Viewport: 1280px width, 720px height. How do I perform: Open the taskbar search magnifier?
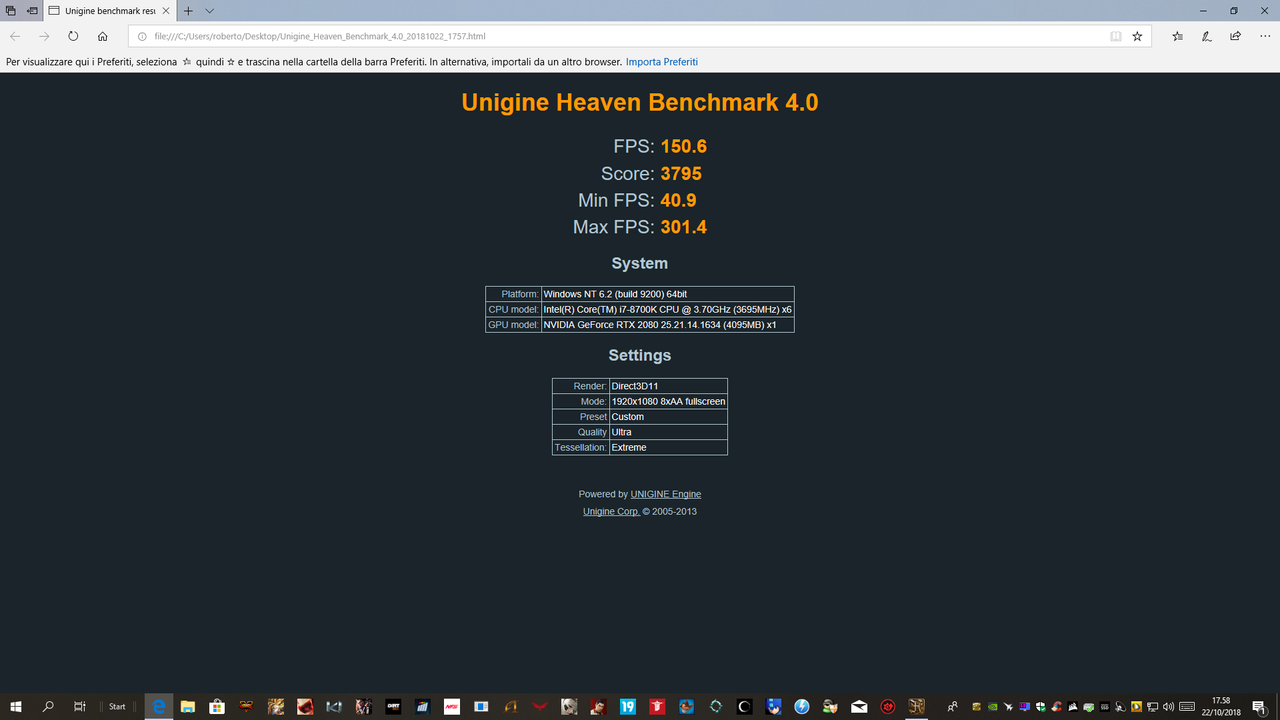(48, 706)
